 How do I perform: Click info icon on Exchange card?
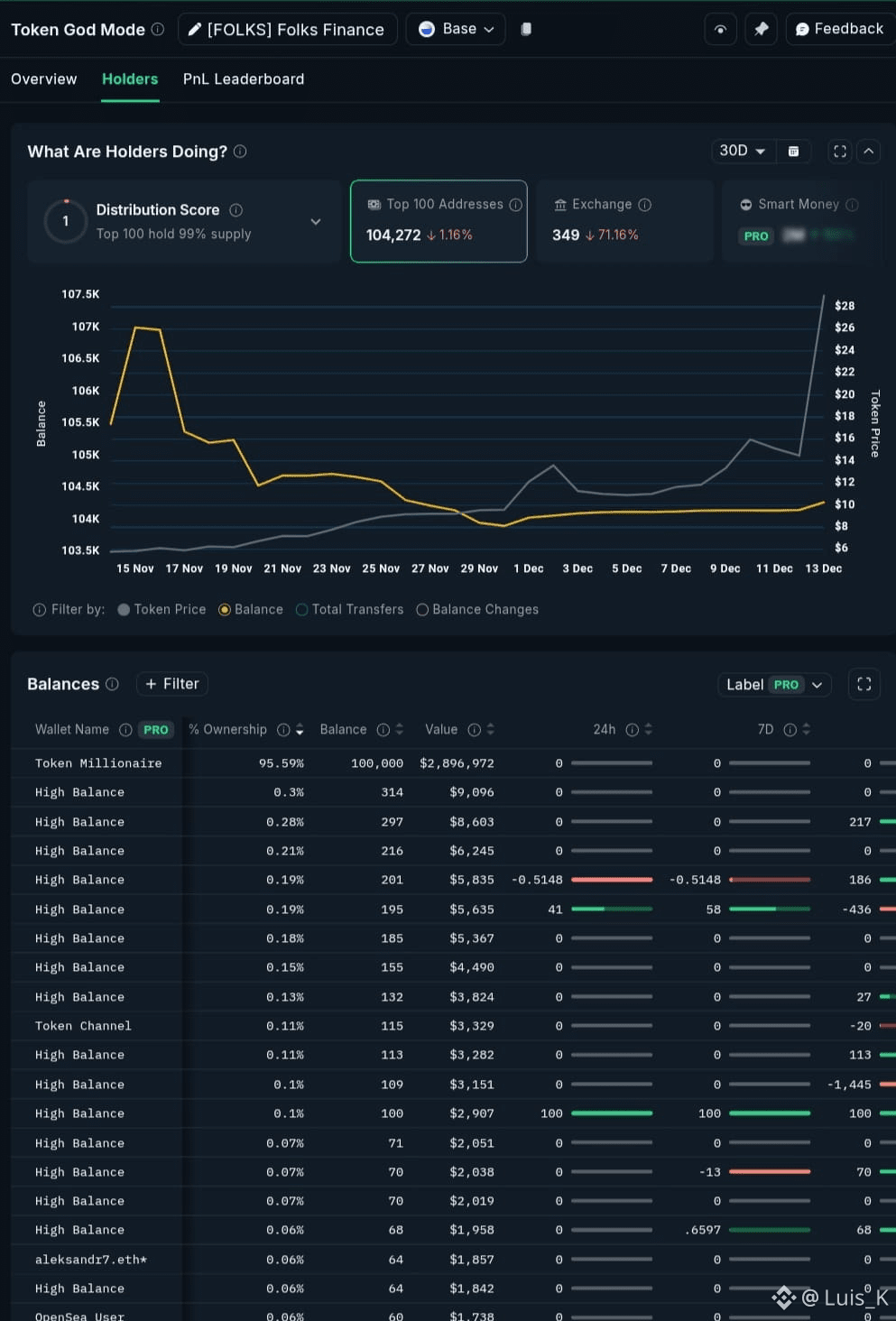[x=645, y=205]
